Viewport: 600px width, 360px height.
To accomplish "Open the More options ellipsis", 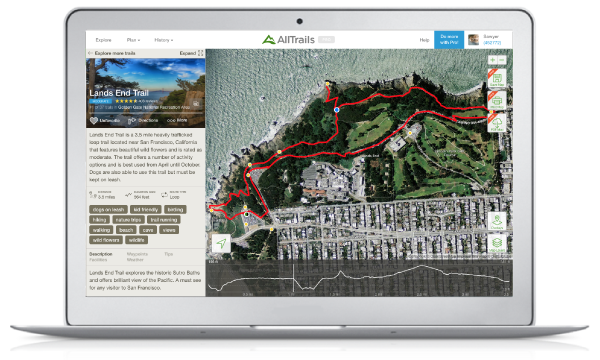I will pos(171,120).
